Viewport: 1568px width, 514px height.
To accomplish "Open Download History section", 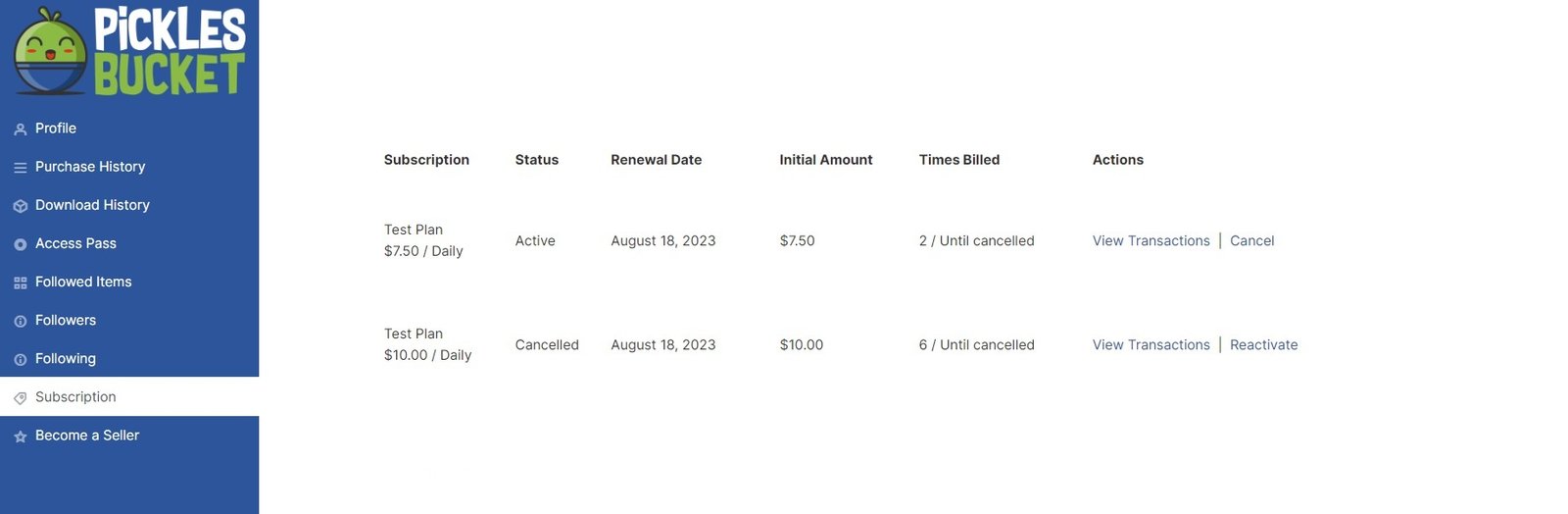I will [x=92, y=205].
